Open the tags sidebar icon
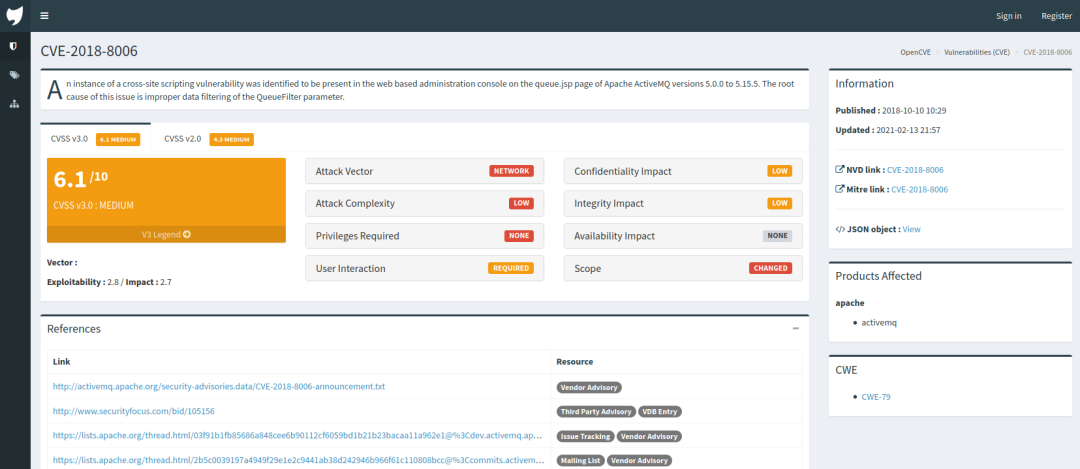The image size is (1080, 469). [14, 75]
